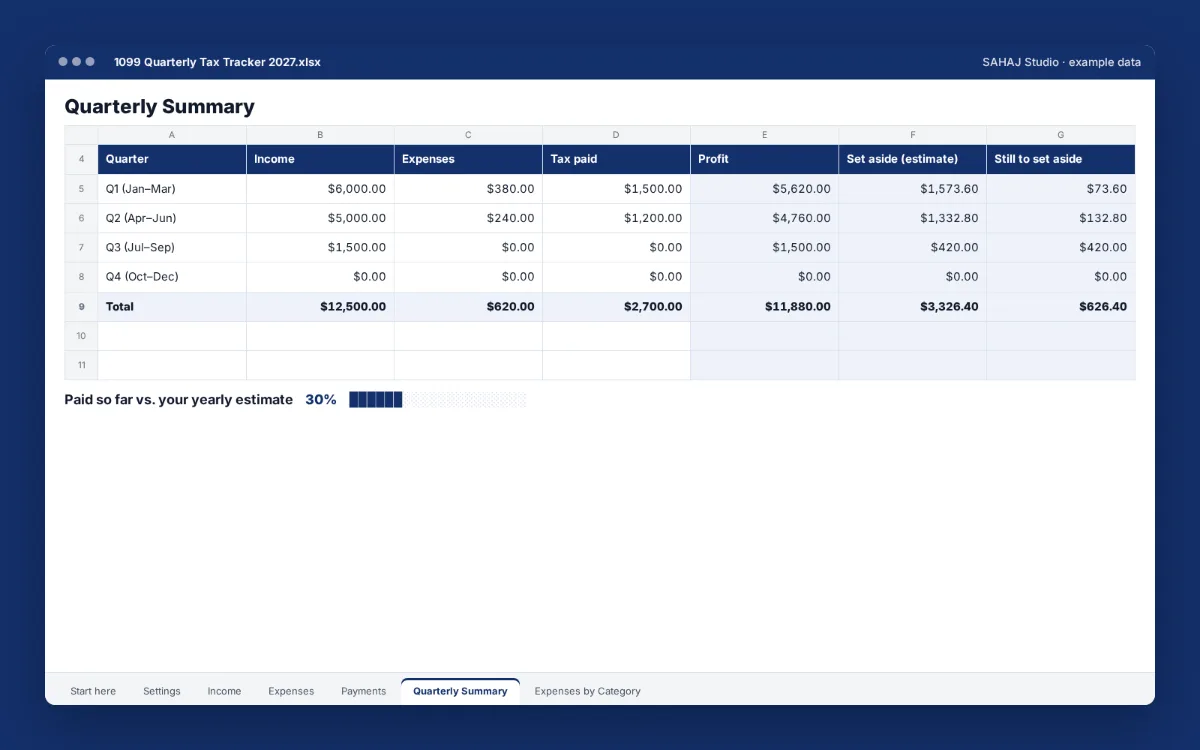Click the $5,620.00 profit cell
This screenshot has width=1200, height=750.
click(764, 189)
